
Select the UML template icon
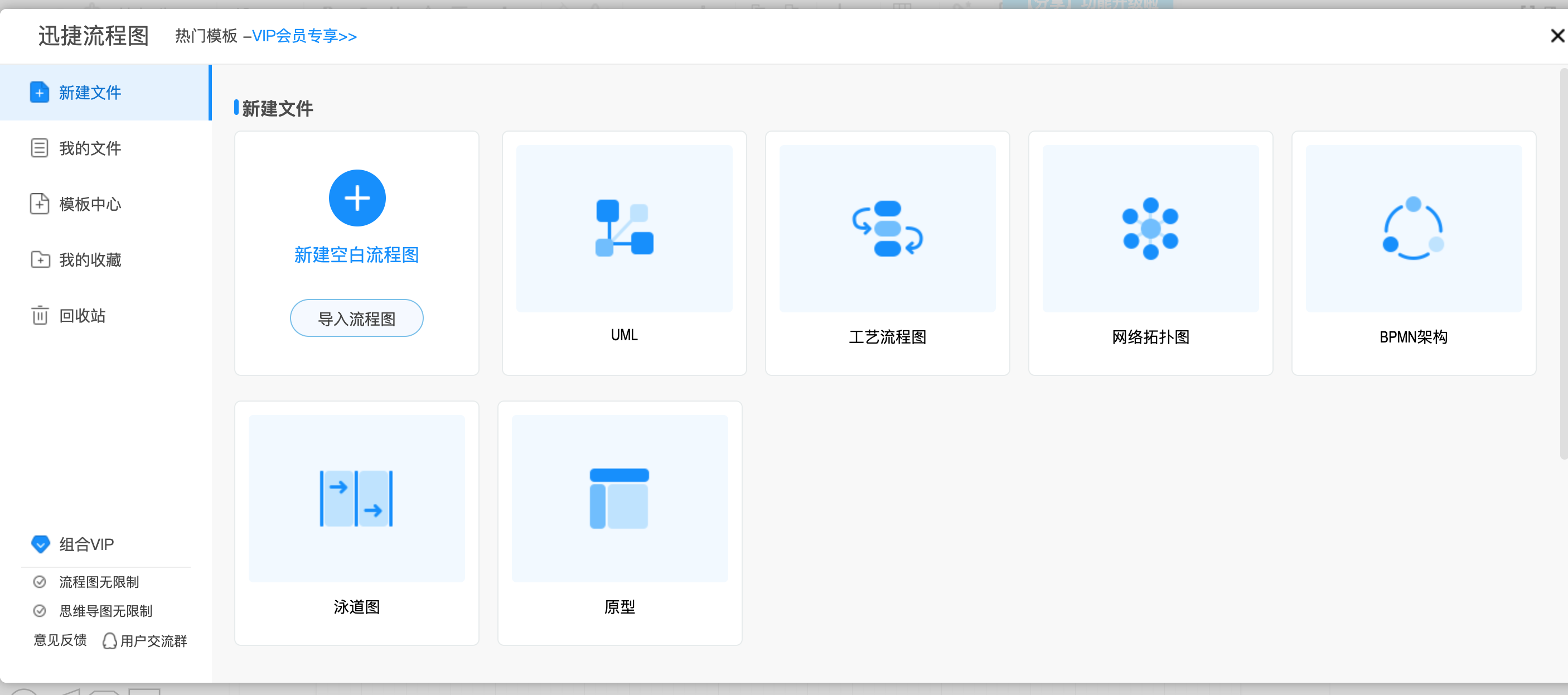624,228
